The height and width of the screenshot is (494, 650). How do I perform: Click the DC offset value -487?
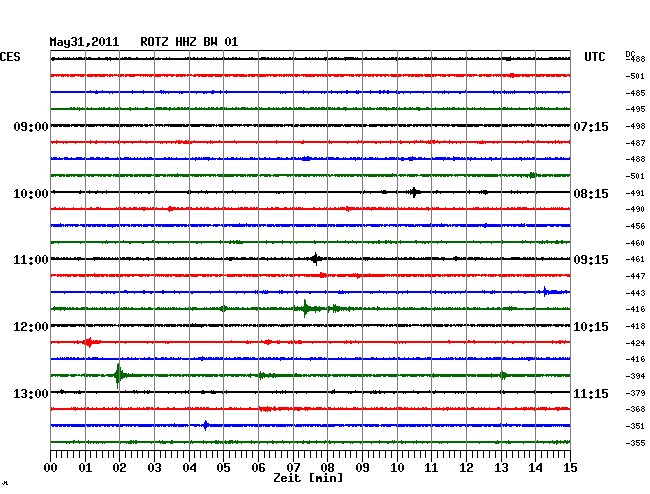(x=635, y=143)
